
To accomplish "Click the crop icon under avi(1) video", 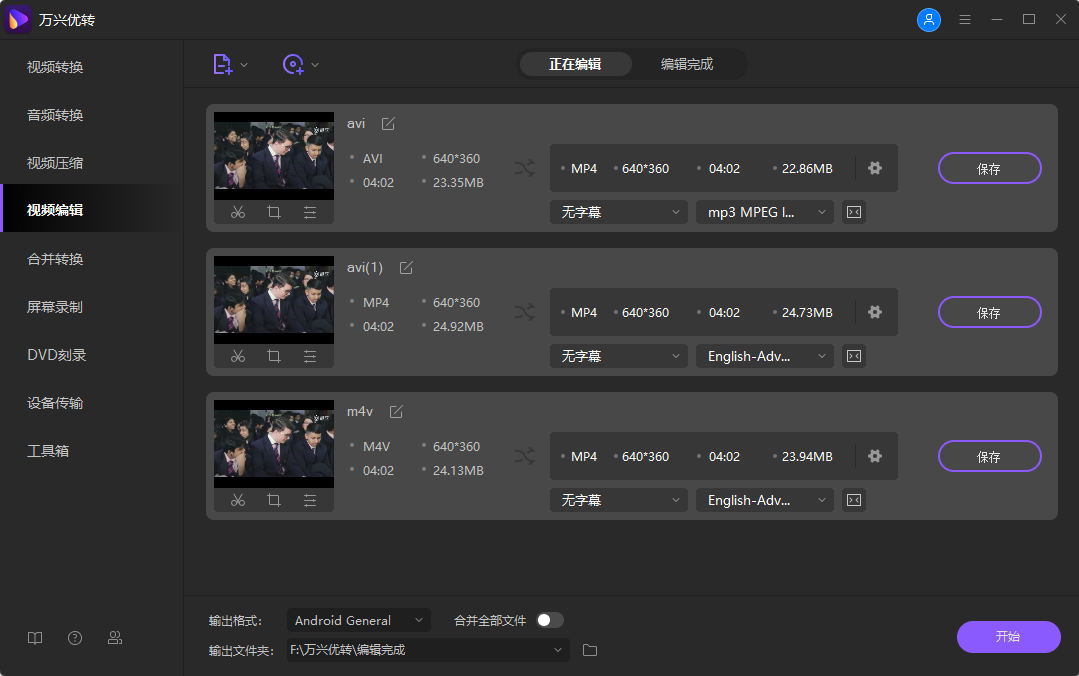I will coord(274,356).
